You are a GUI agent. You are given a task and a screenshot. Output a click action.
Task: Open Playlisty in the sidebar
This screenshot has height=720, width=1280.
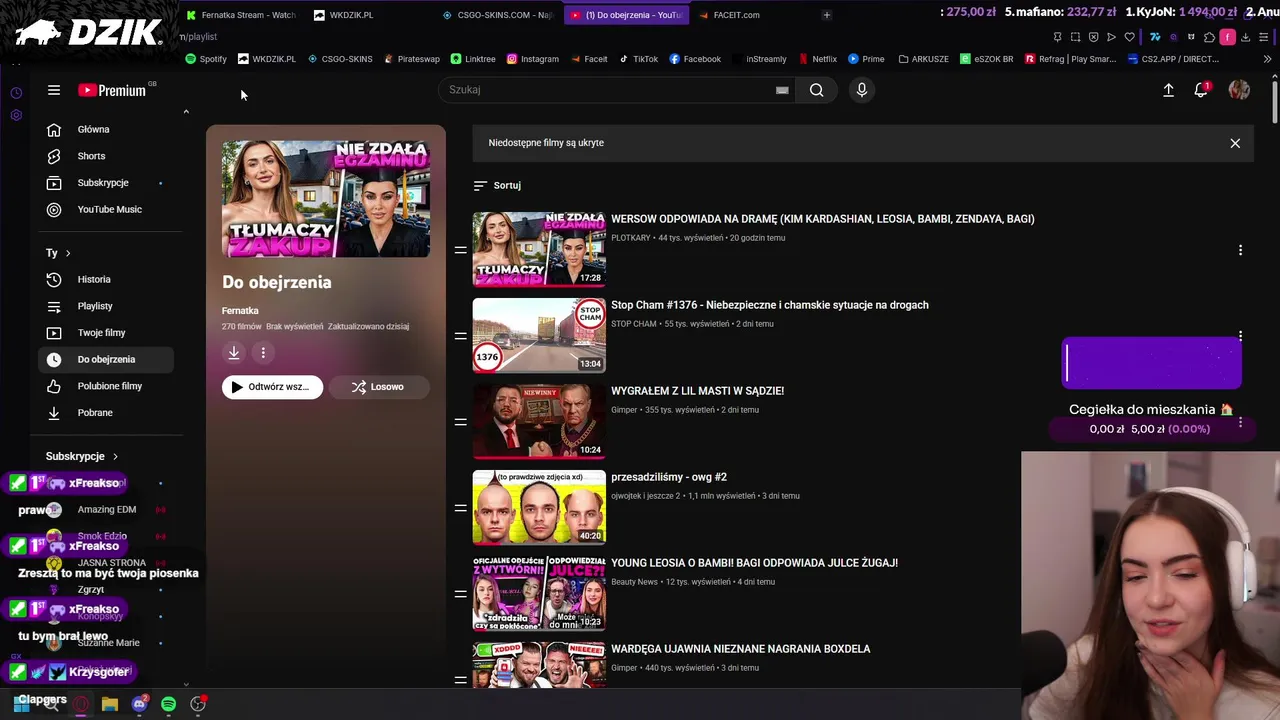tap(106, 306)
